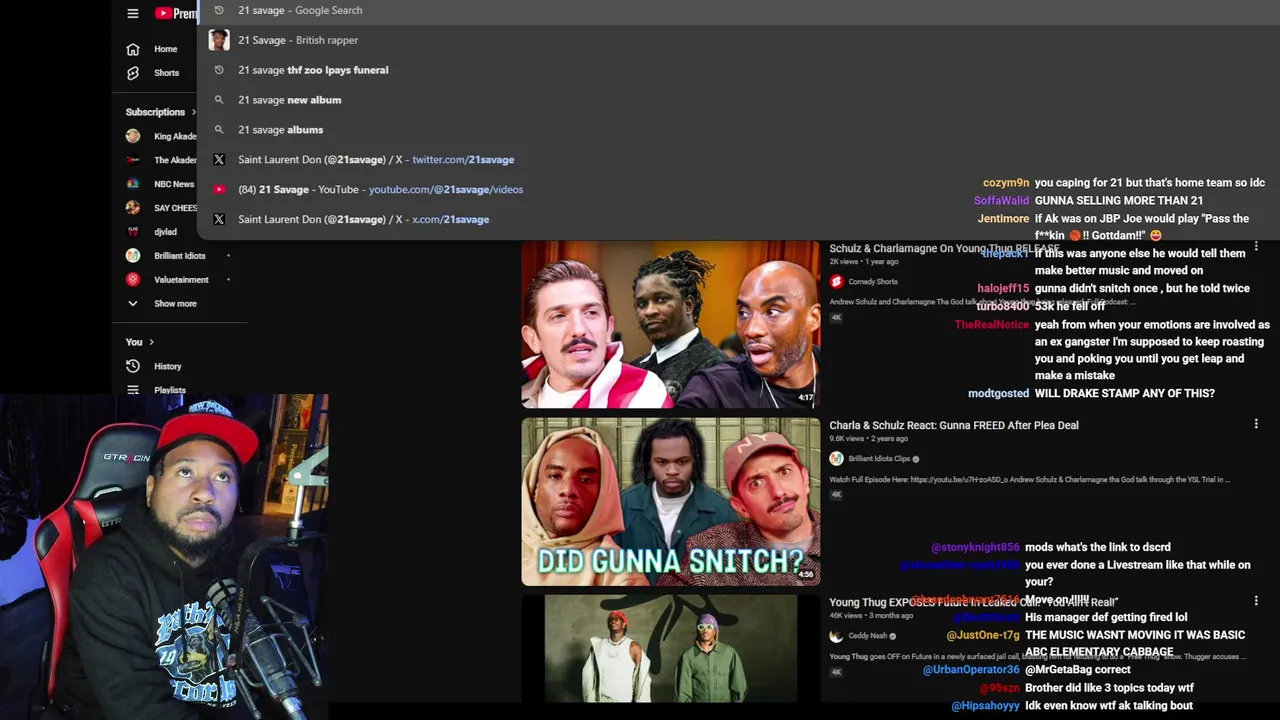Click Ceddy Nash channel name

867,636
